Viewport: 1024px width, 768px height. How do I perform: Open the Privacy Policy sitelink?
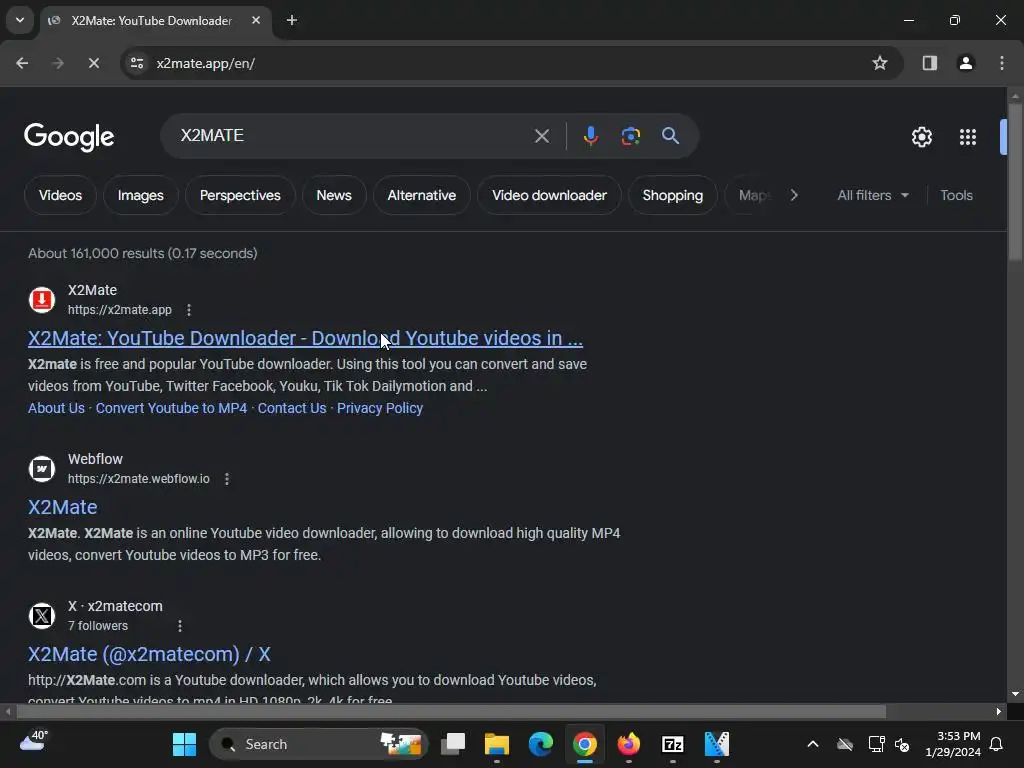click(380, 408)
